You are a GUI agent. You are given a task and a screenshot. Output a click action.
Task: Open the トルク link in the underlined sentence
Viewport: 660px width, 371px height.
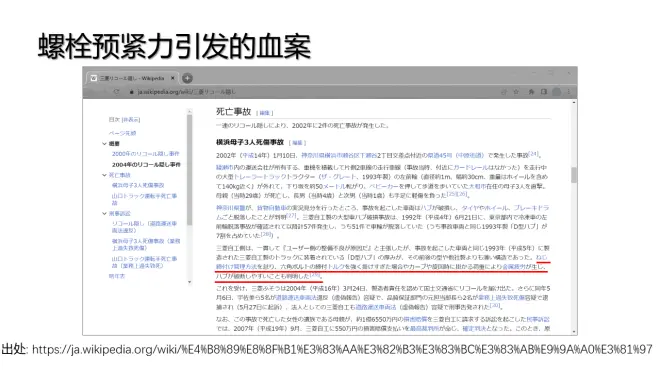(336, 267)
